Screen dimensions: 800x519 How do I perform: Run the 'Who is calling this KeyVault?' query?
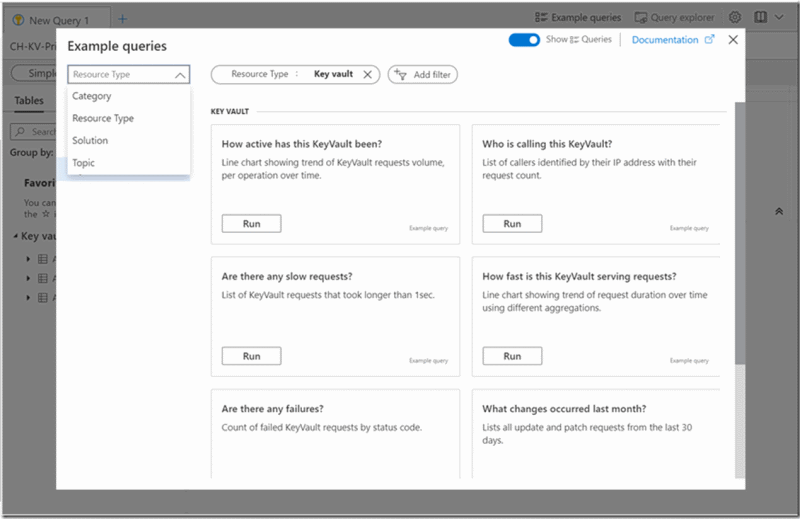(x=512, y=224)
